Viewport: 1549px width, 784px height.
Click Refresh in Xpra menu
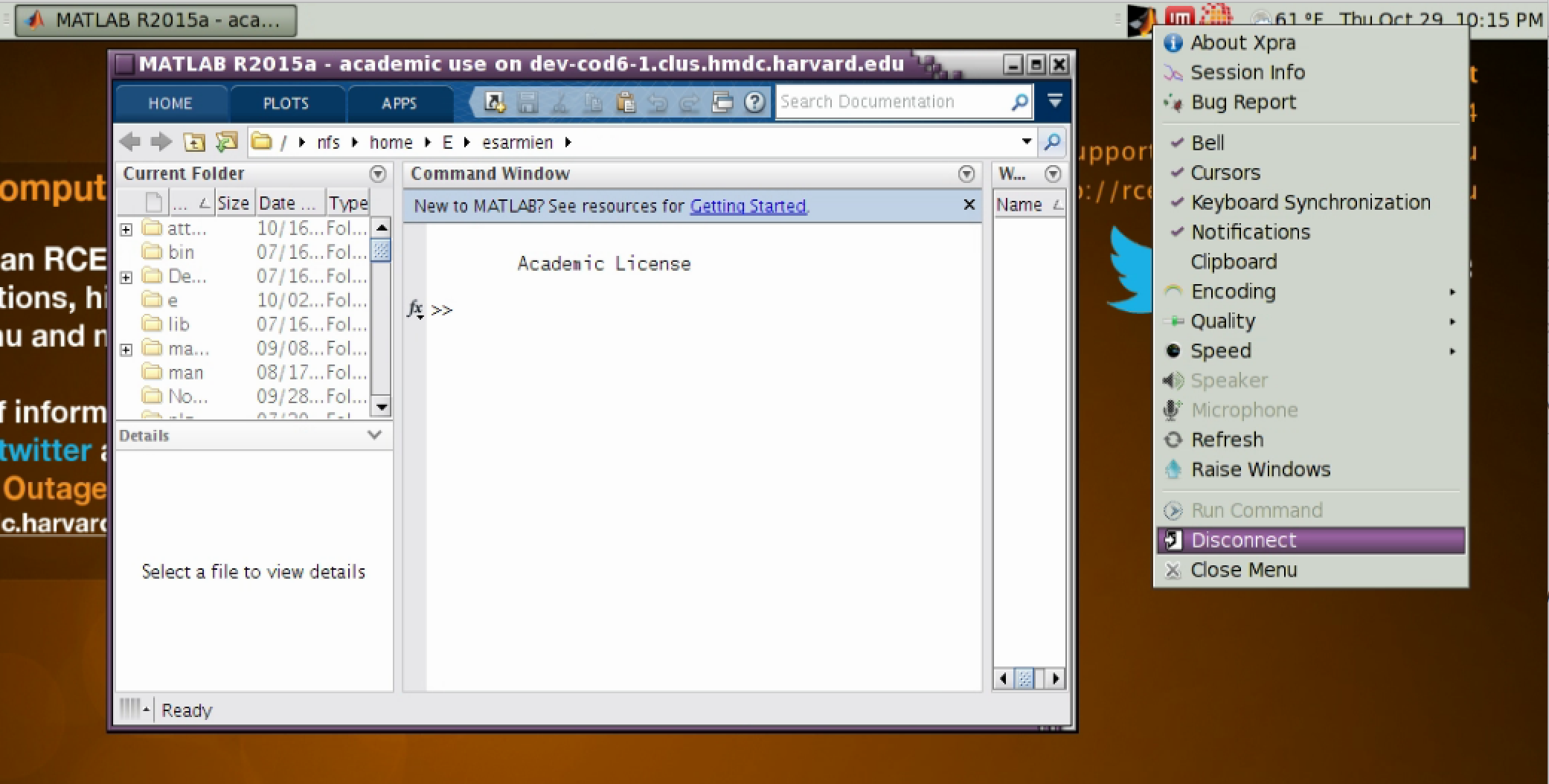tap(1310, 440)
